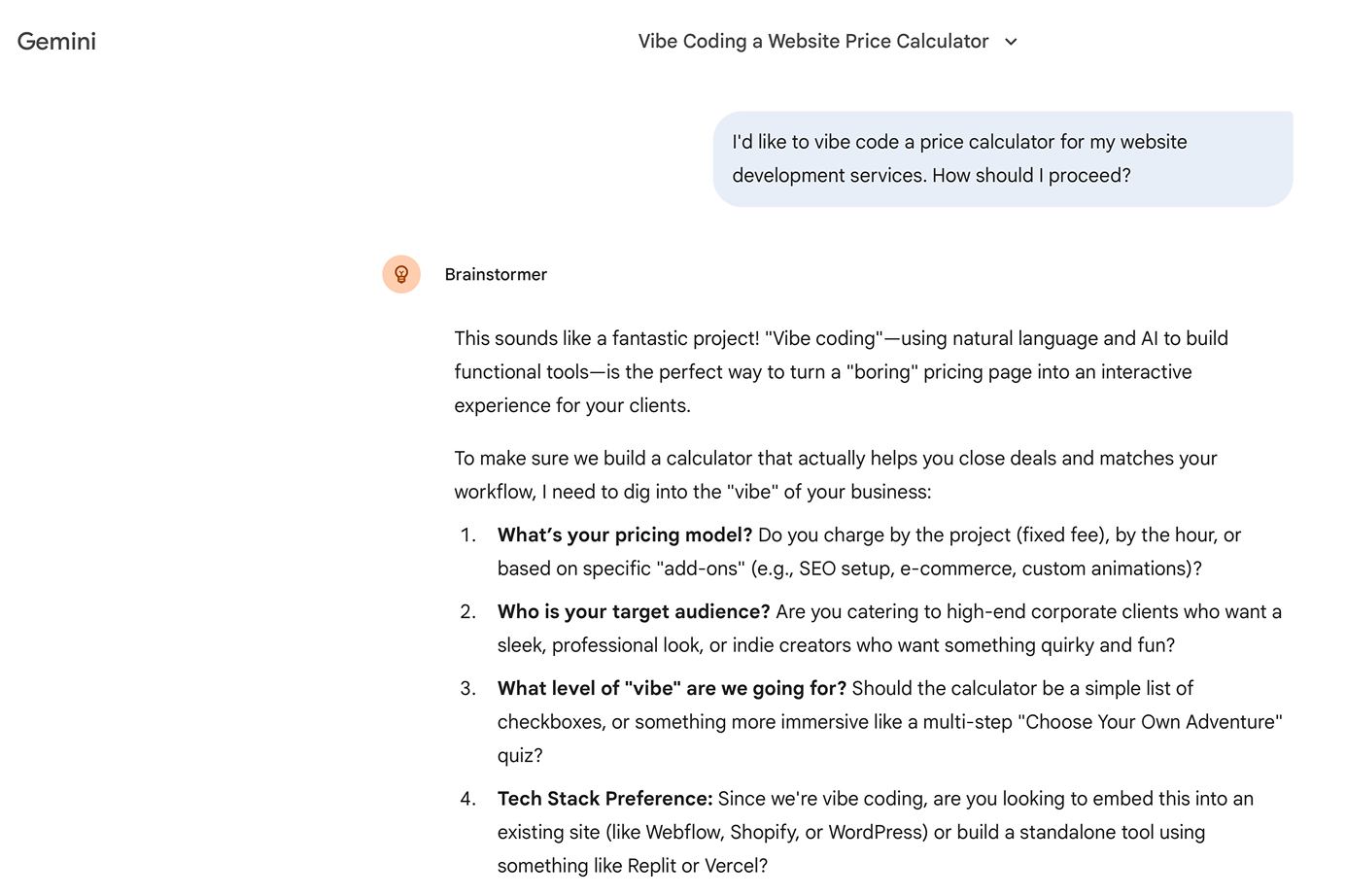Click the bold "What's your pricing model?" heading
Viewport: 1346px width, 896px height.
(x=625, y=534)
